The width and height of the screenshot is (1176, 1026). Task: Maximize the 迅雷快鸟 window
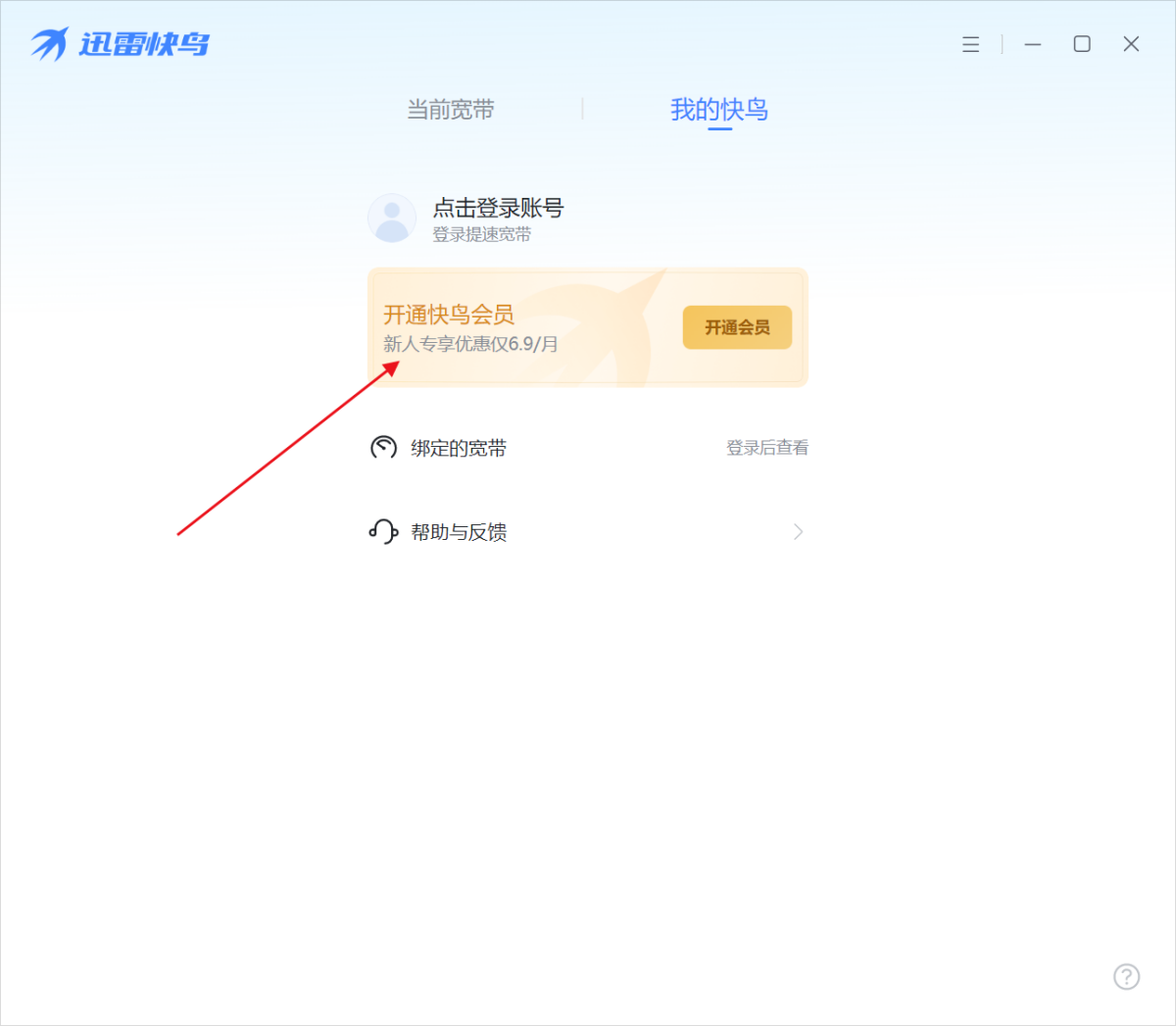(x=1082, y=44)
